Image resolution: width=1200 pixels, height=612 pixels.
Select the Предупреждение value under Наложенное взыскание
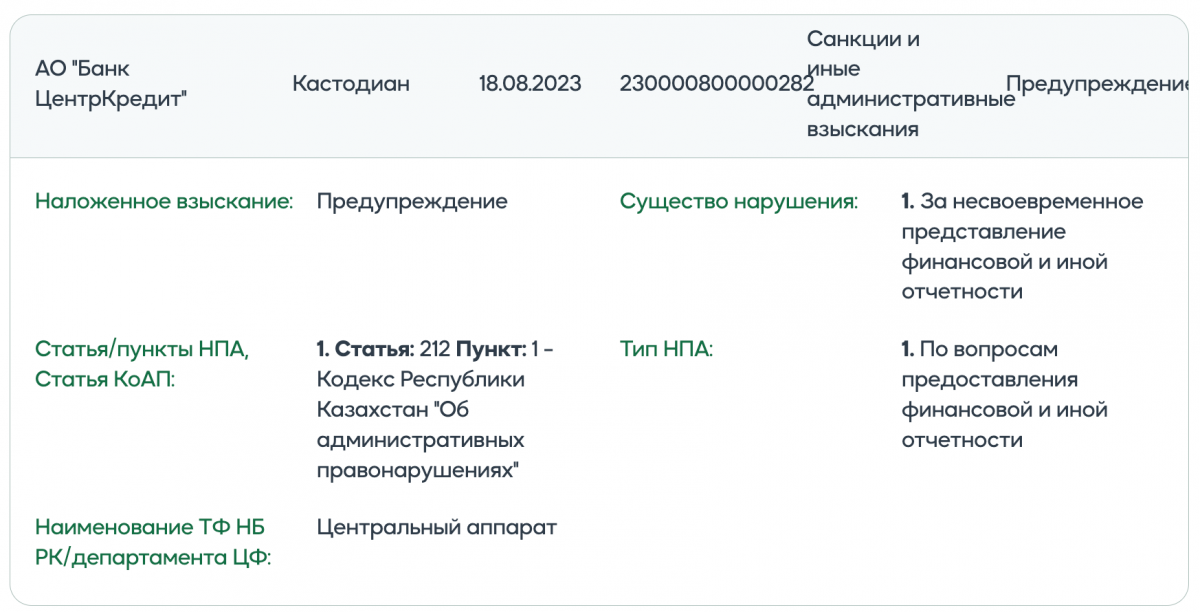point(412,201)
